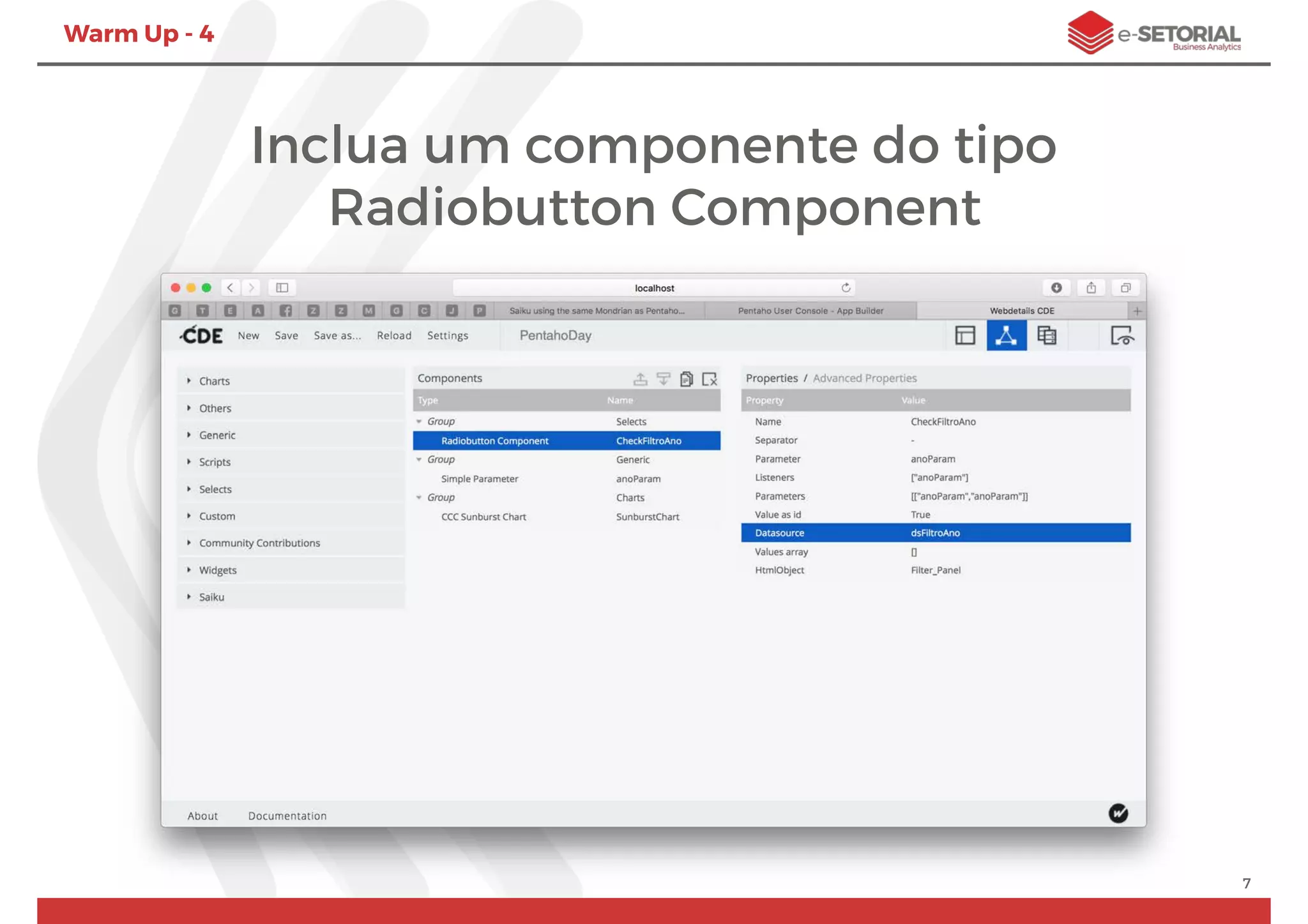Click the CDE logo
The width and height of the screenshot is (1308, 924).
201,335
